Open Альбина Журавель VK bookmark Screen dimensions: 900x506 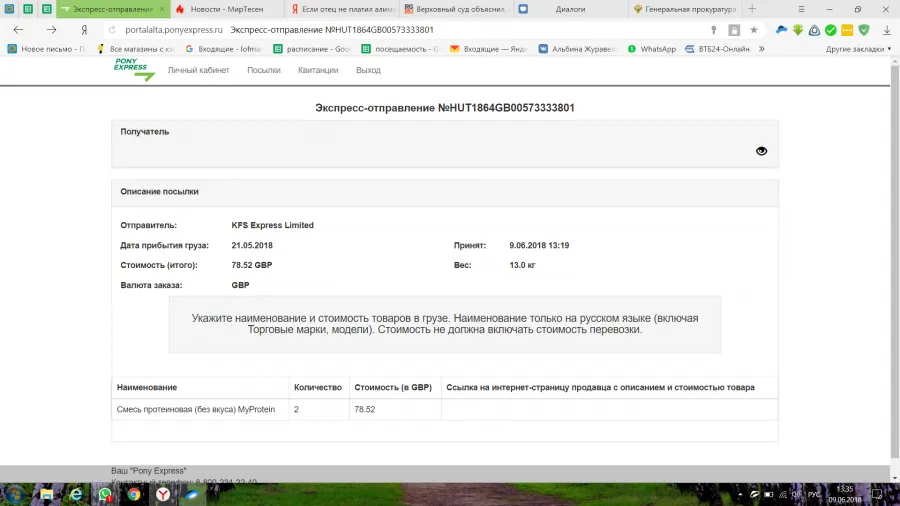coord(577,49)
